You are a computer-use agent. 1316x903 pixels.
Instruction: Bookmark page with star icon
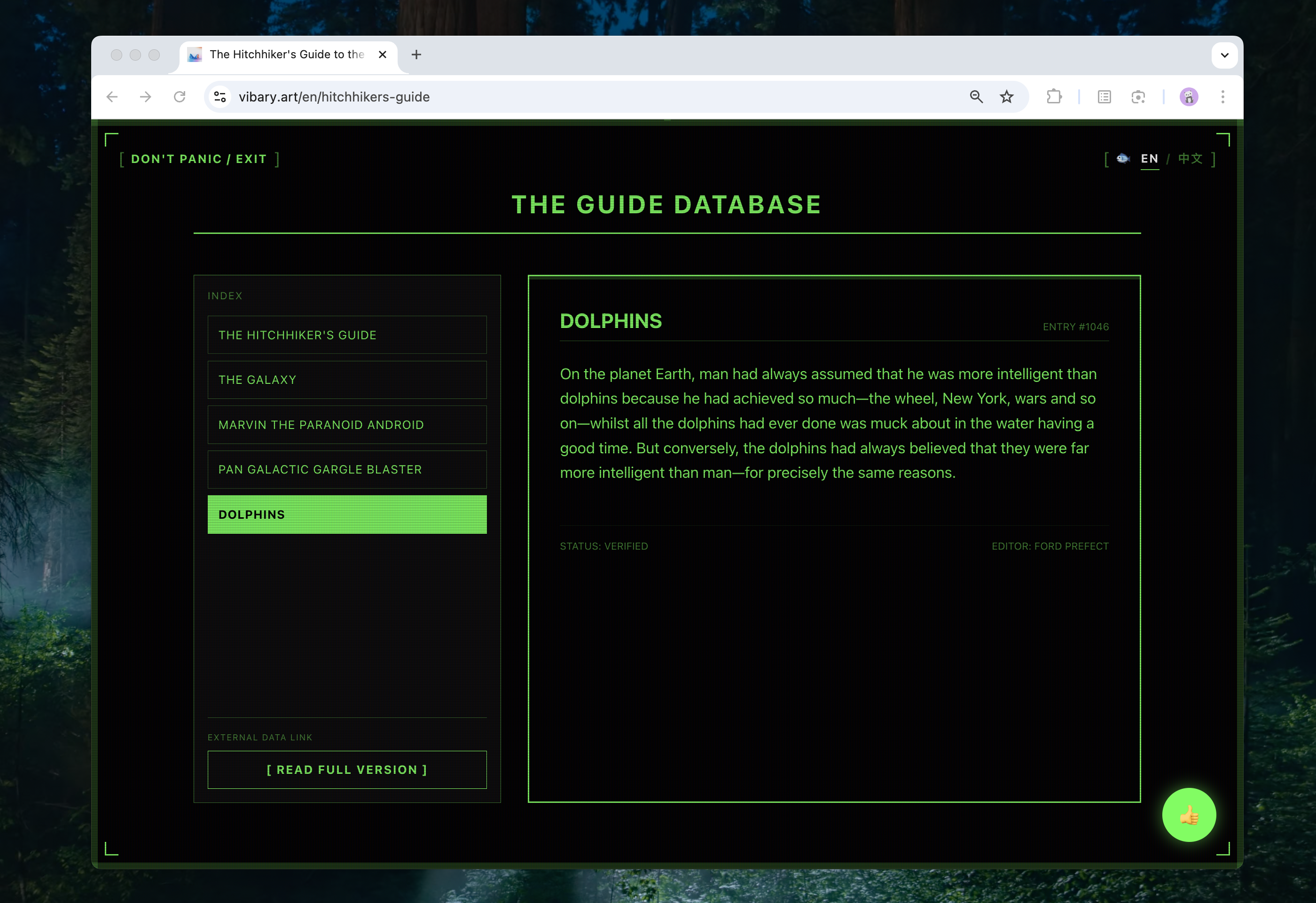point(1006,97)
